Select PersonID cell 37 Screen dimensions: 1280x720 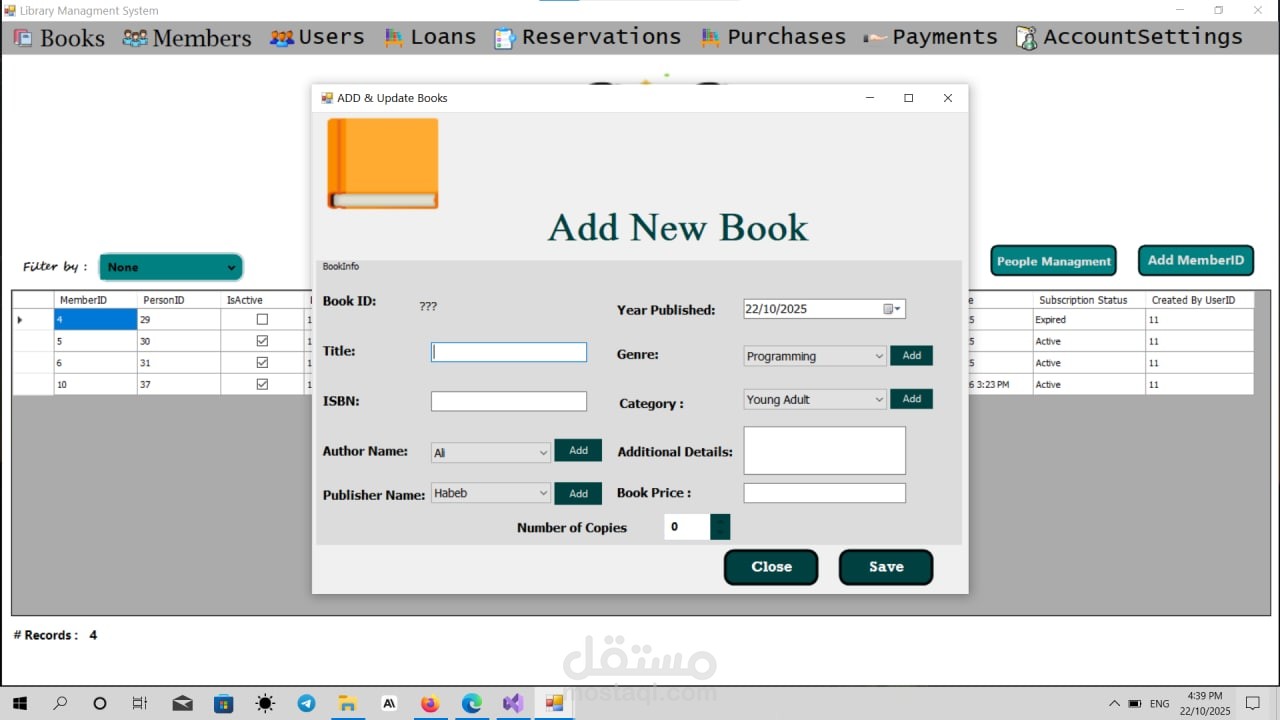178,384
